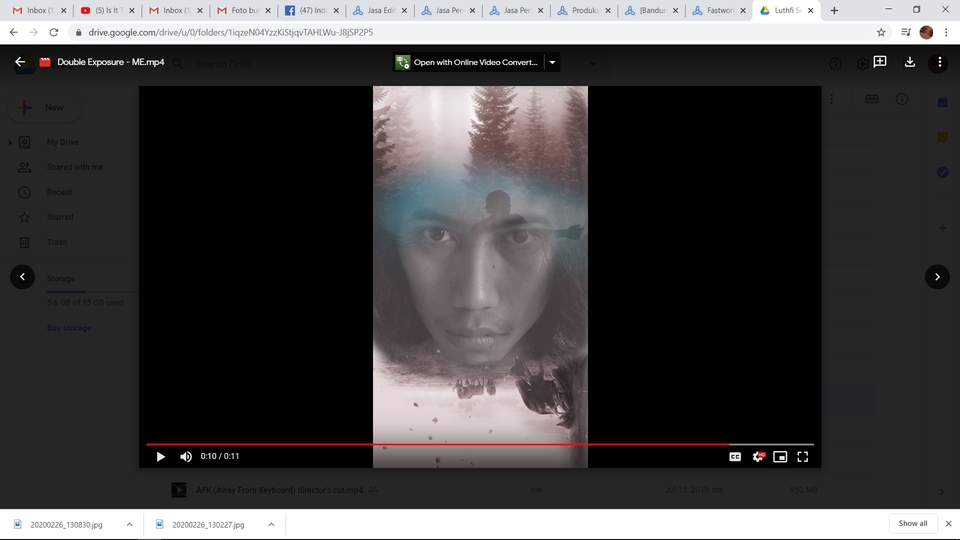
Task: Switch to the Foto bul Gmail tab
Action: point(244,10)
